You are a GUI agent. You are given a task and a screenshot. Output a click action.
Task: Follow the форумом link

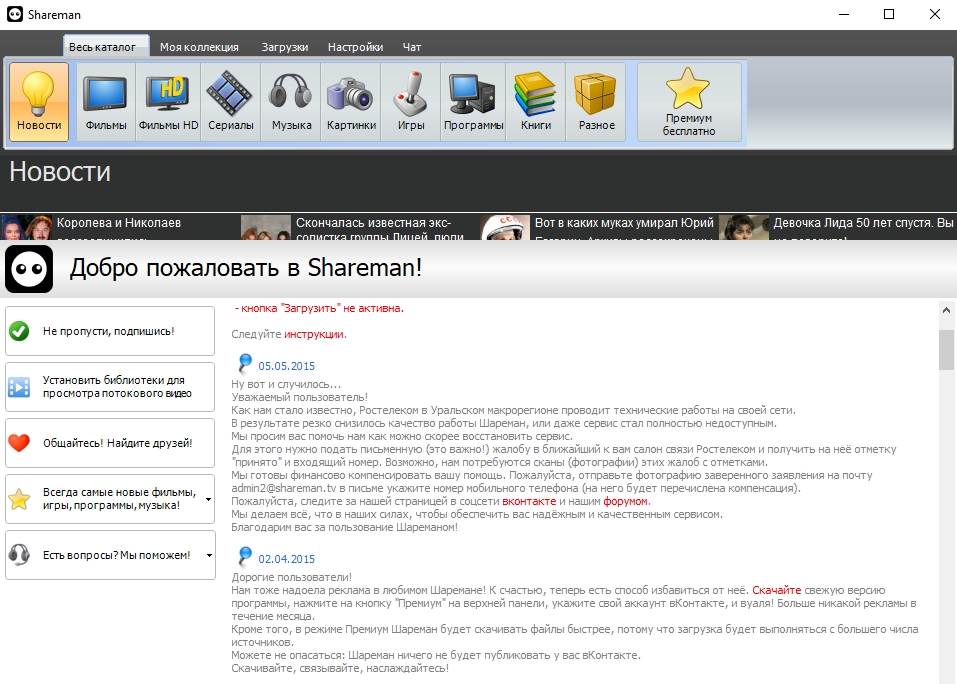(x=626, y=502)
